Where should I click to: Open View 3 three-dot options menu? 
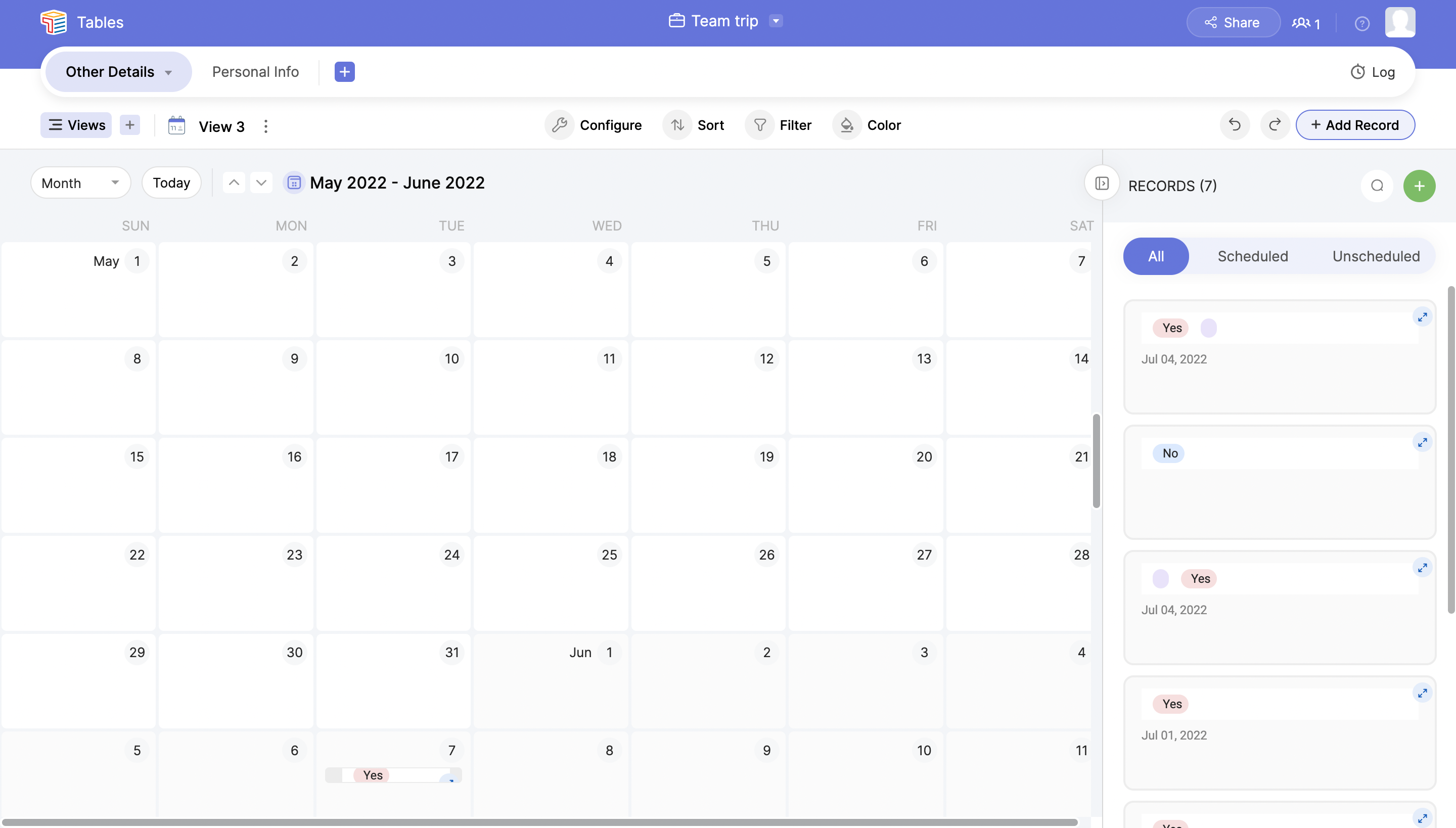point(265,126)
